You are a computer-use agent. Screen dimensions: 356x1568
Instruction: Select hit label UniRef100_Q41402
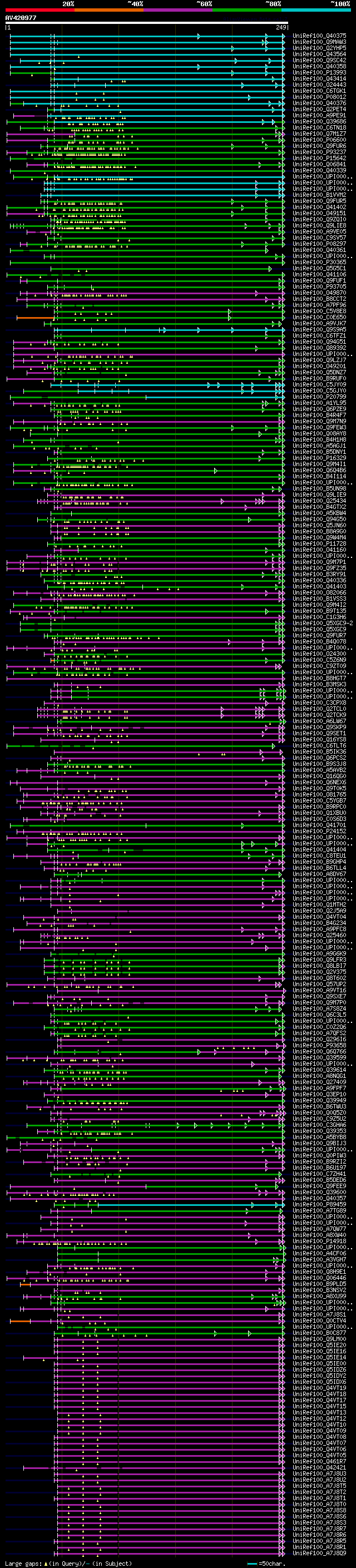319,207
